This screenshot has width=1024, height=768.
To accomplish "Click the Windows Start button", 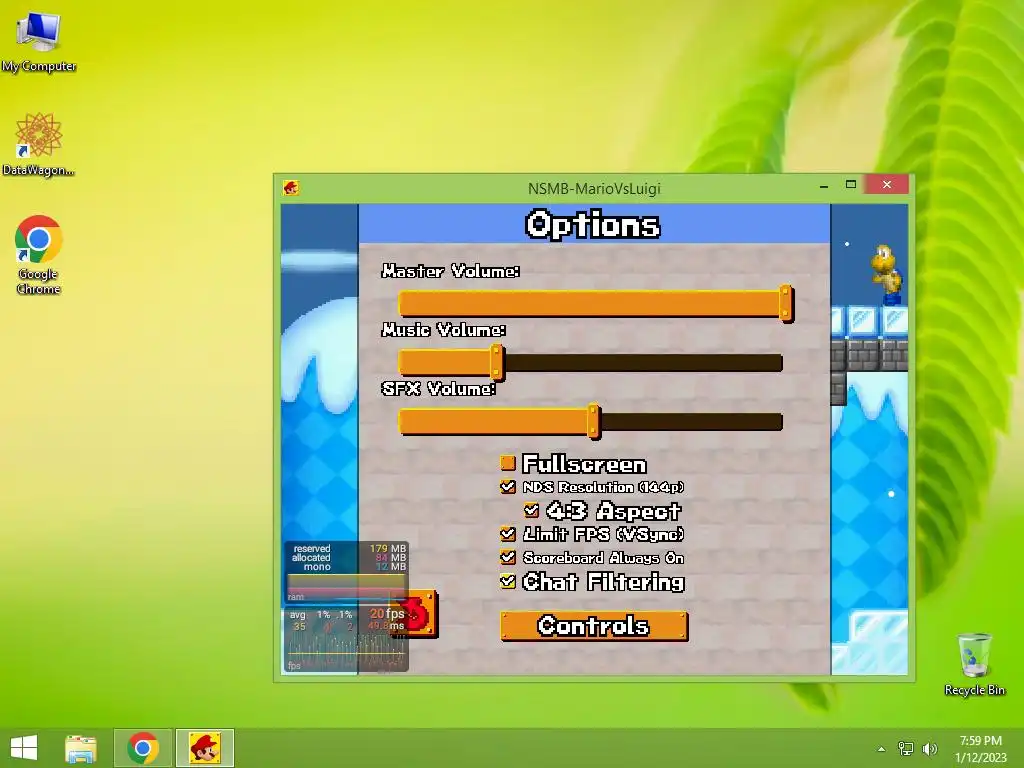I will [x=24, y=748].
